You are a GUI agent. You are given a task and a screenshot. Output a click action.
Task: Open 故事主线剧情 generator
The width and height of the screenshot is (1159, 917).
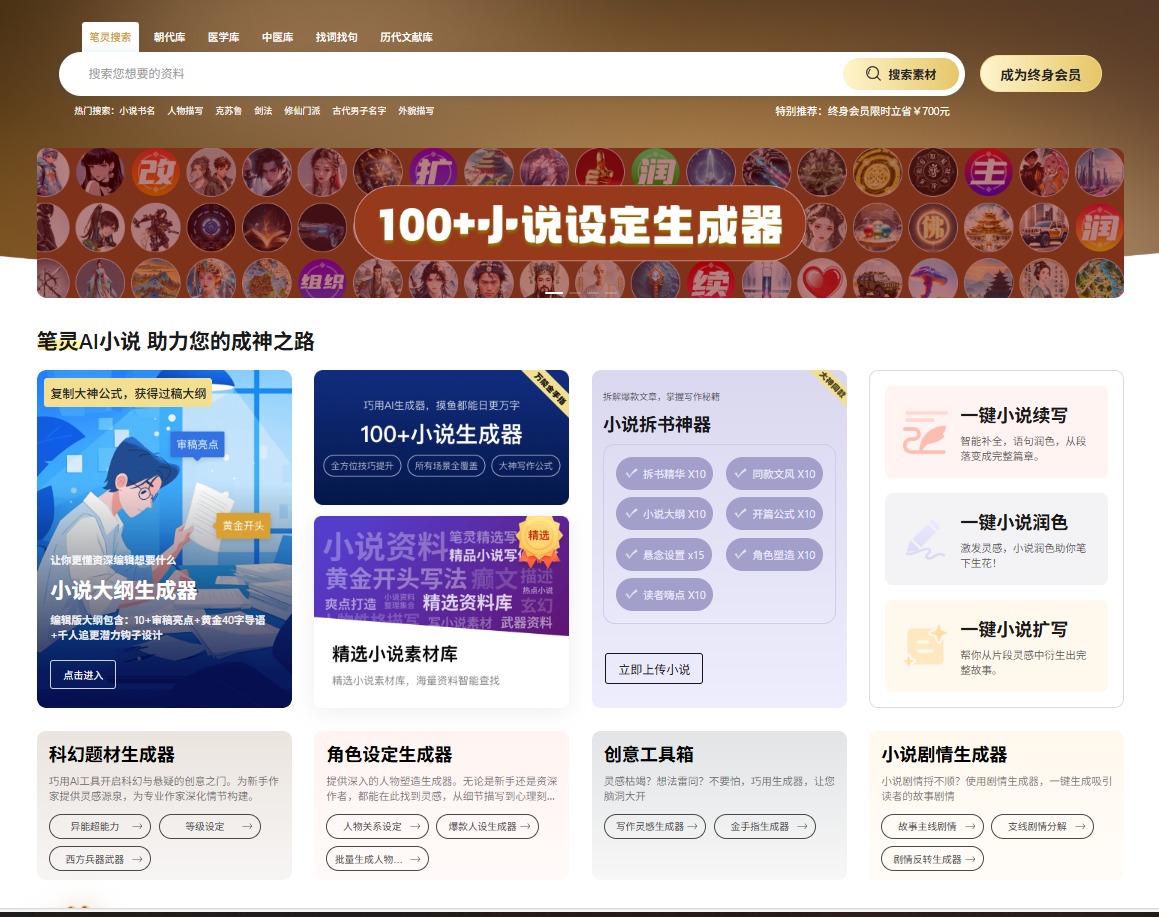pos(932,826)
